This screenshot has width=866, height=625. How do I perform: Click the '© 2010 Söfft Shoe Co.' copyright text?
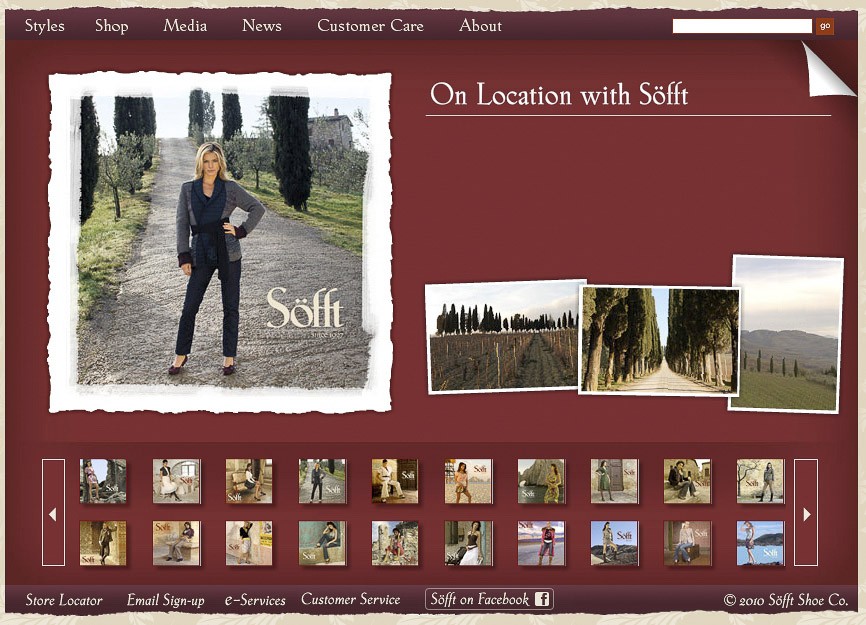click(785, 600)
